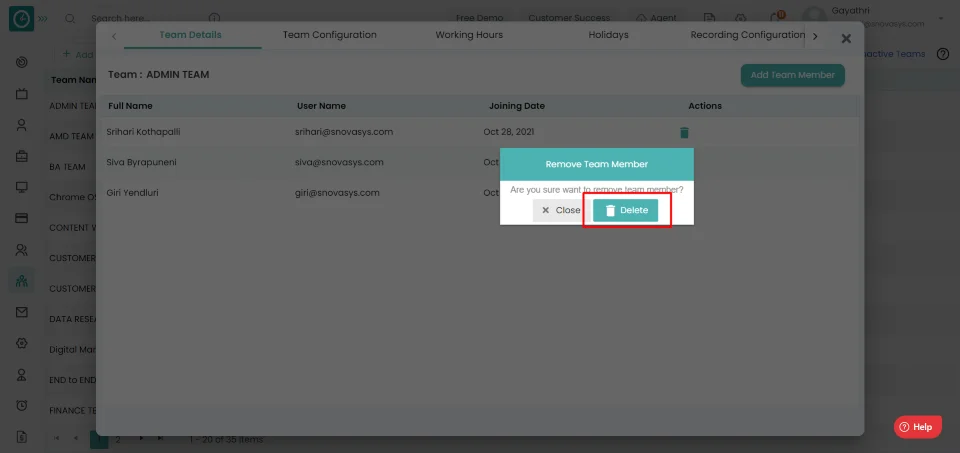The width and height of the screenshot is (960, 453).
Task: Go to previous page pagination arrow
Action: tap(76, 438)
